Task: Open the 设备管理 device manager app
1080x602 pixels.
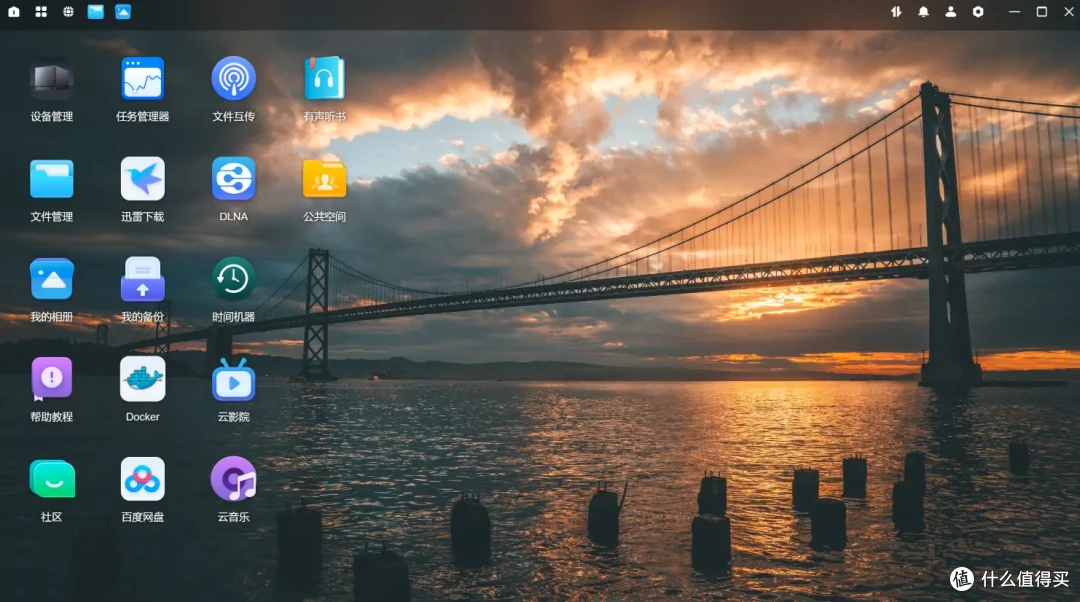Action: pyautogui.click(x=52, y=80)
